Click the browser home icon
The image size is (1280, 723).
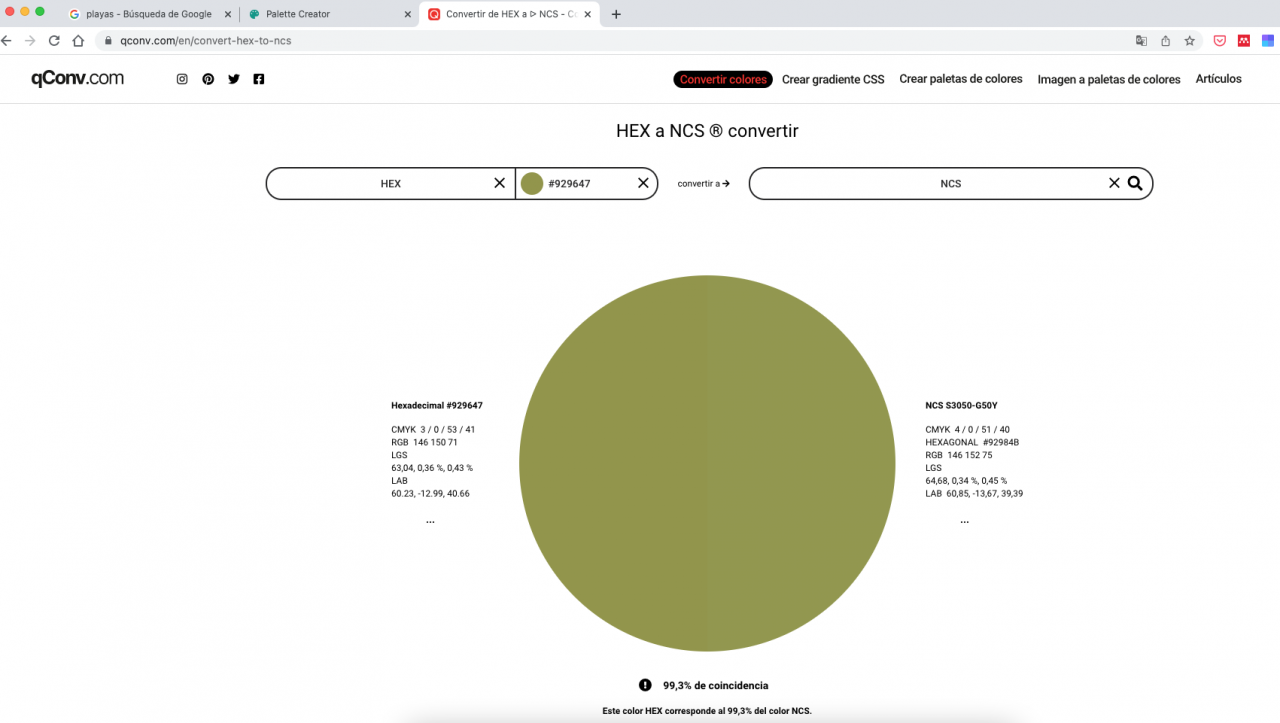coord(78,41)
